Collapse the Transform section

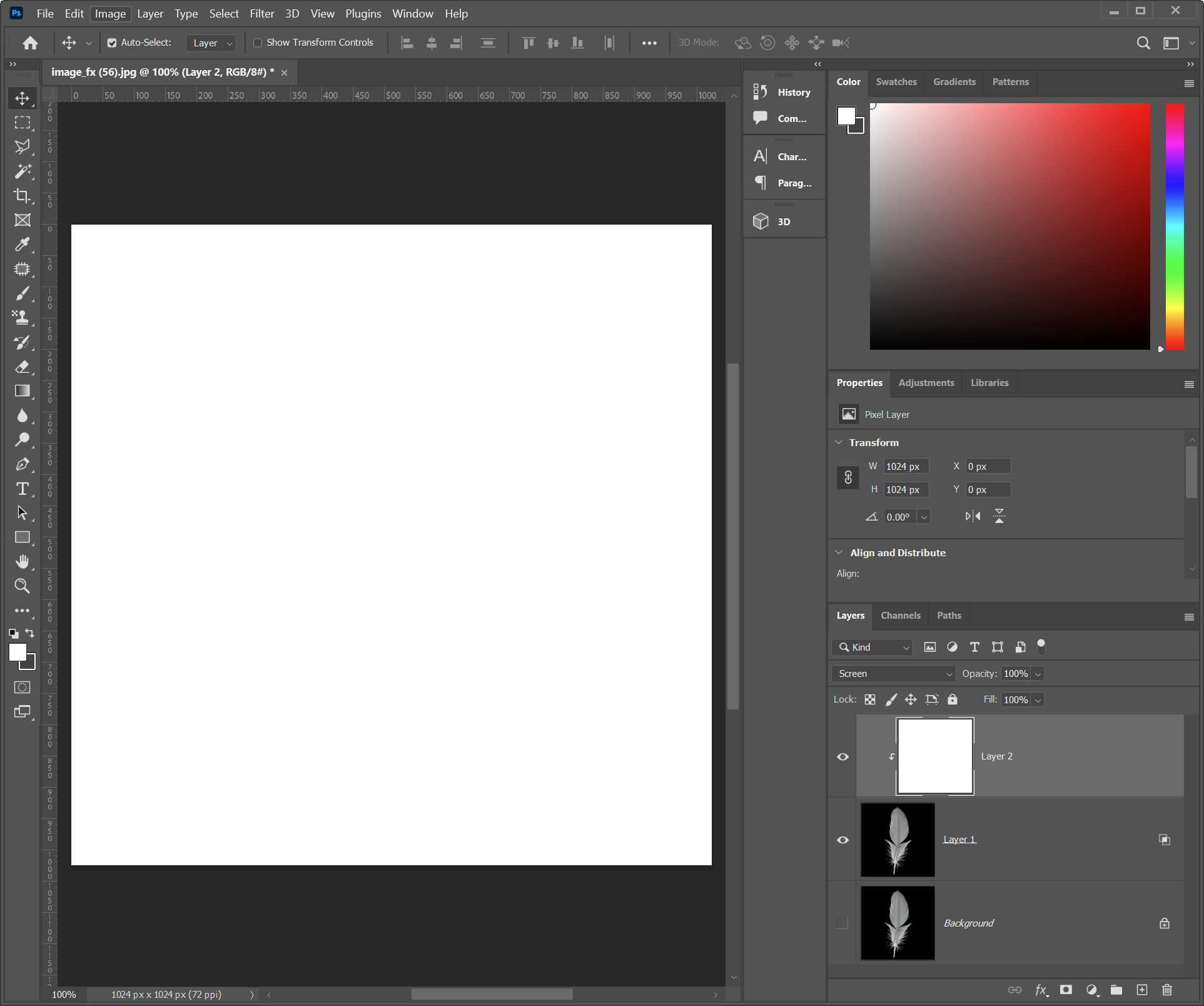tap(839, 442)
